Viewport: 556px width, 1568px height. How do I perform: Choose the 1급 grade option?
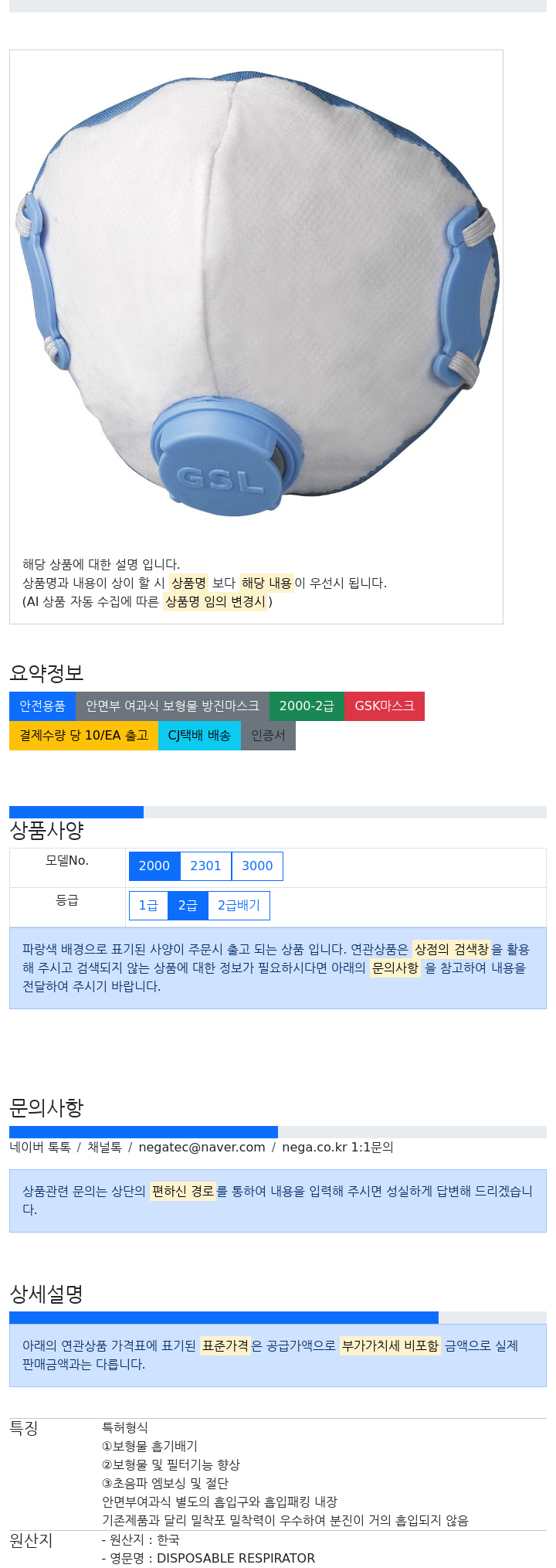click(x=148, y=905)
